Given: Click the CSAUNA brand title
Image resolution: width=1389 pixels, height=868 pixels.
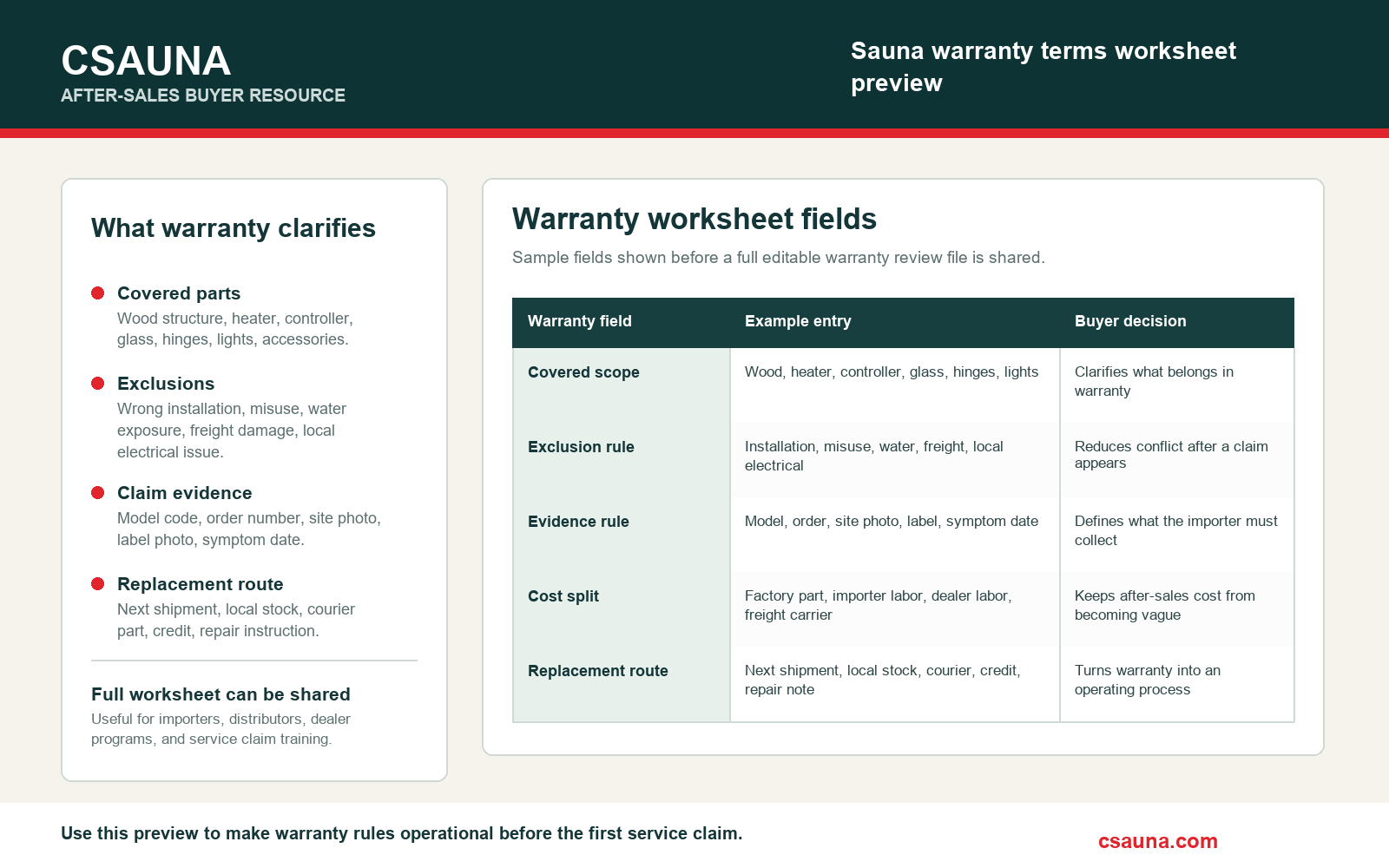Looking at the screenshot, I should (146, 62).
